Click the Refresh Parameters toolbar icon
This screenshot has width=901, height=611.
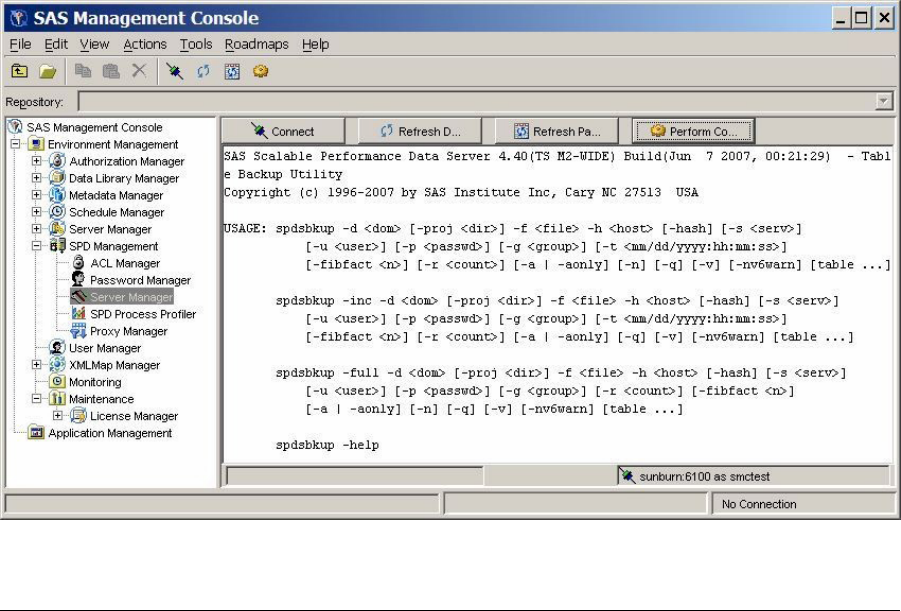(x=232, y=71)
